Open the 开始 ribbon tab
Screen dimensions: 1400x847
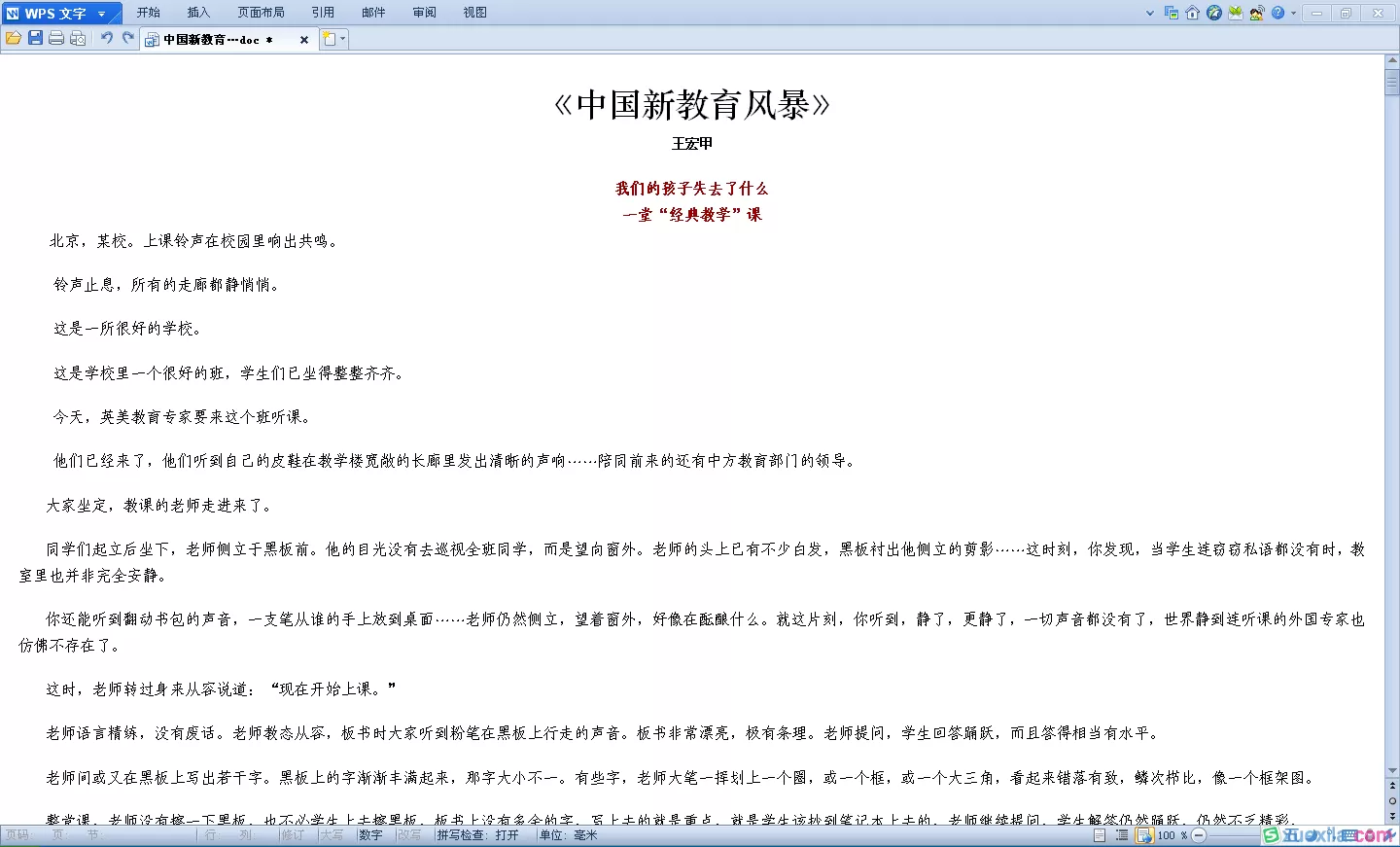pyautogui.click(x=148, y=13)
